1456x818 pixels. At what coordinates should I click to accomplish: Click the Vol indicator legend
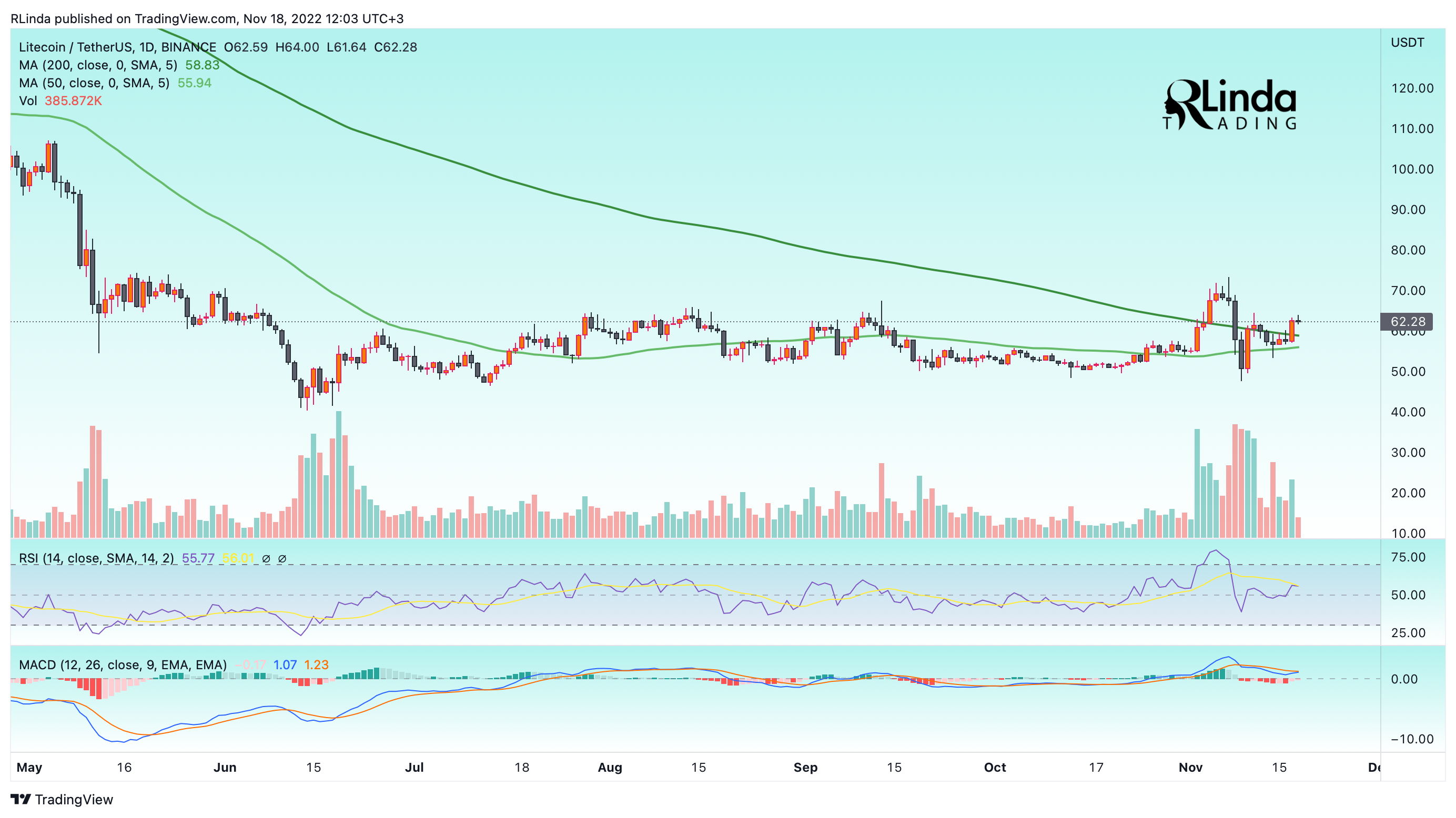pyautogui.click(x=28, y=101)
